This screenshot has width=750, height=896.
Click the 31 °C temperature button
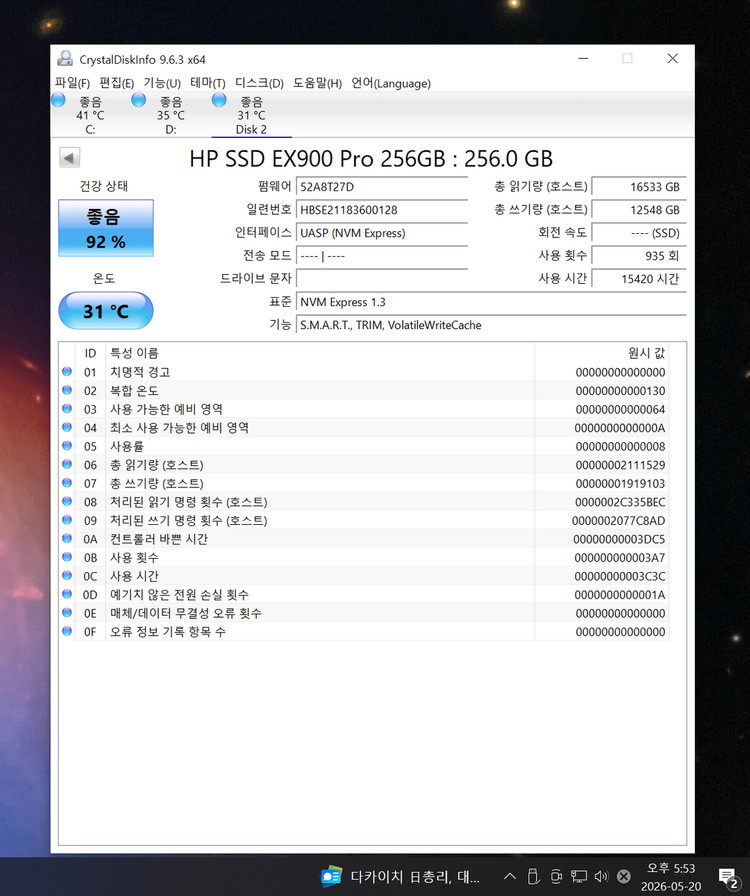click(x=106, y=311)
